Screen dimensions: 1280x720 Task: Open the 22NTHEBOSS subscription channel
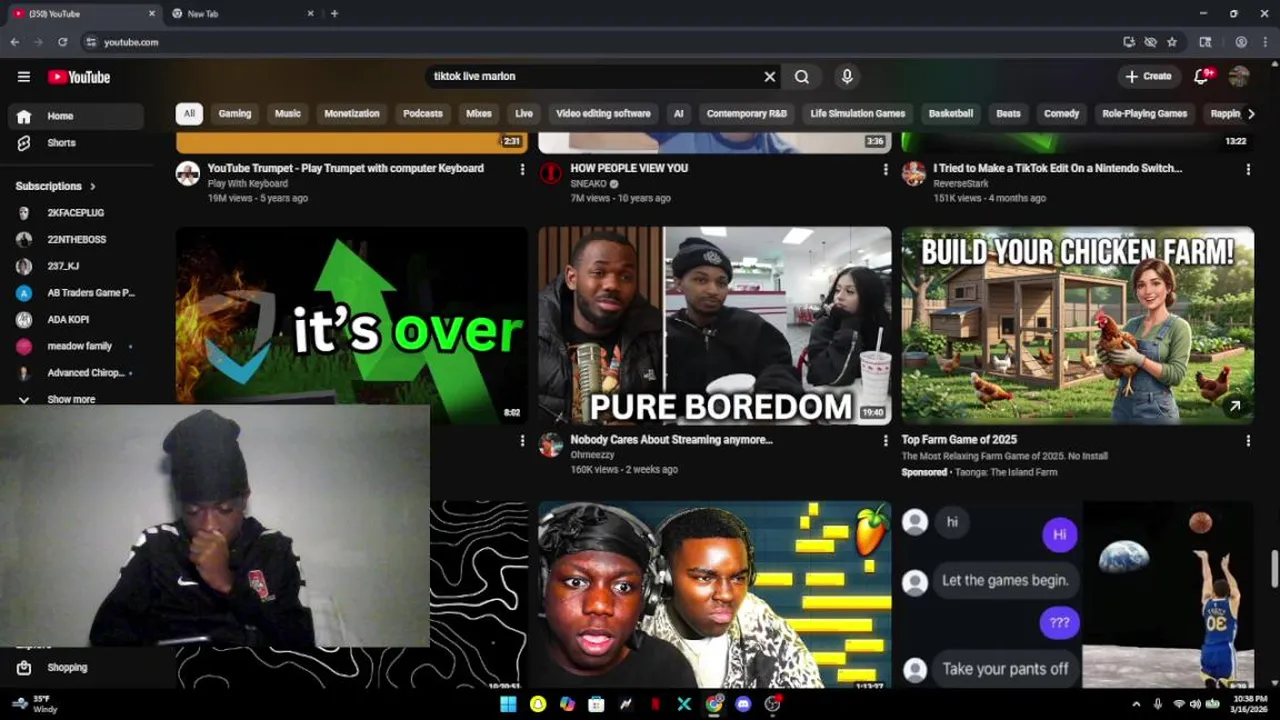coord(75,239)
